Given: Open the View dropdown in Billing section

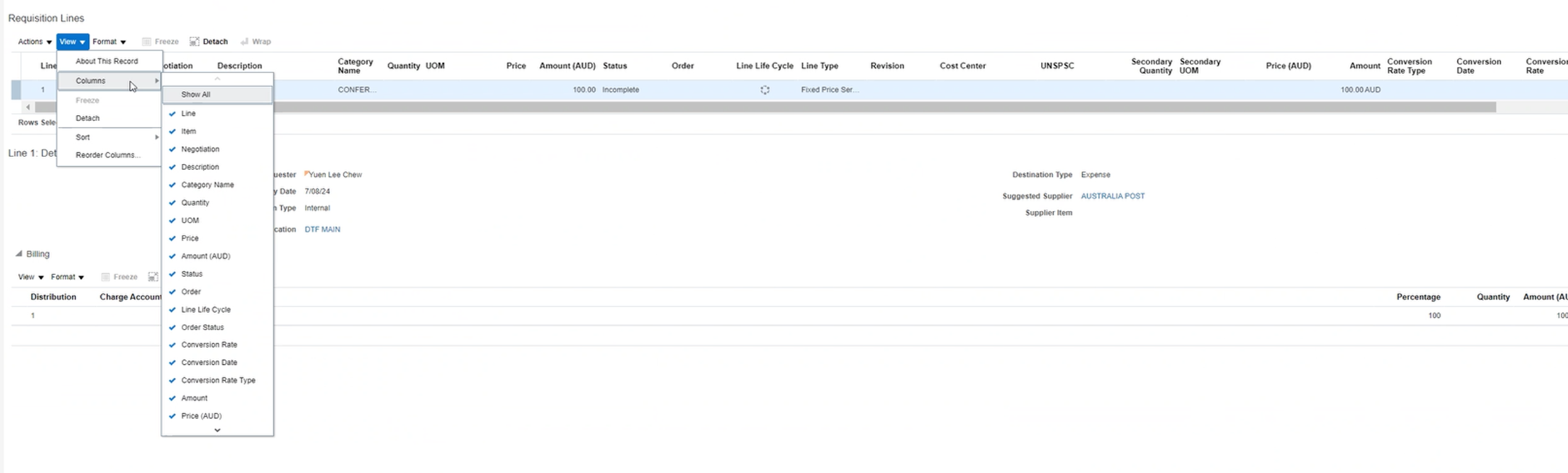Looking at the screenshot, I should click(x=31, y=277).
